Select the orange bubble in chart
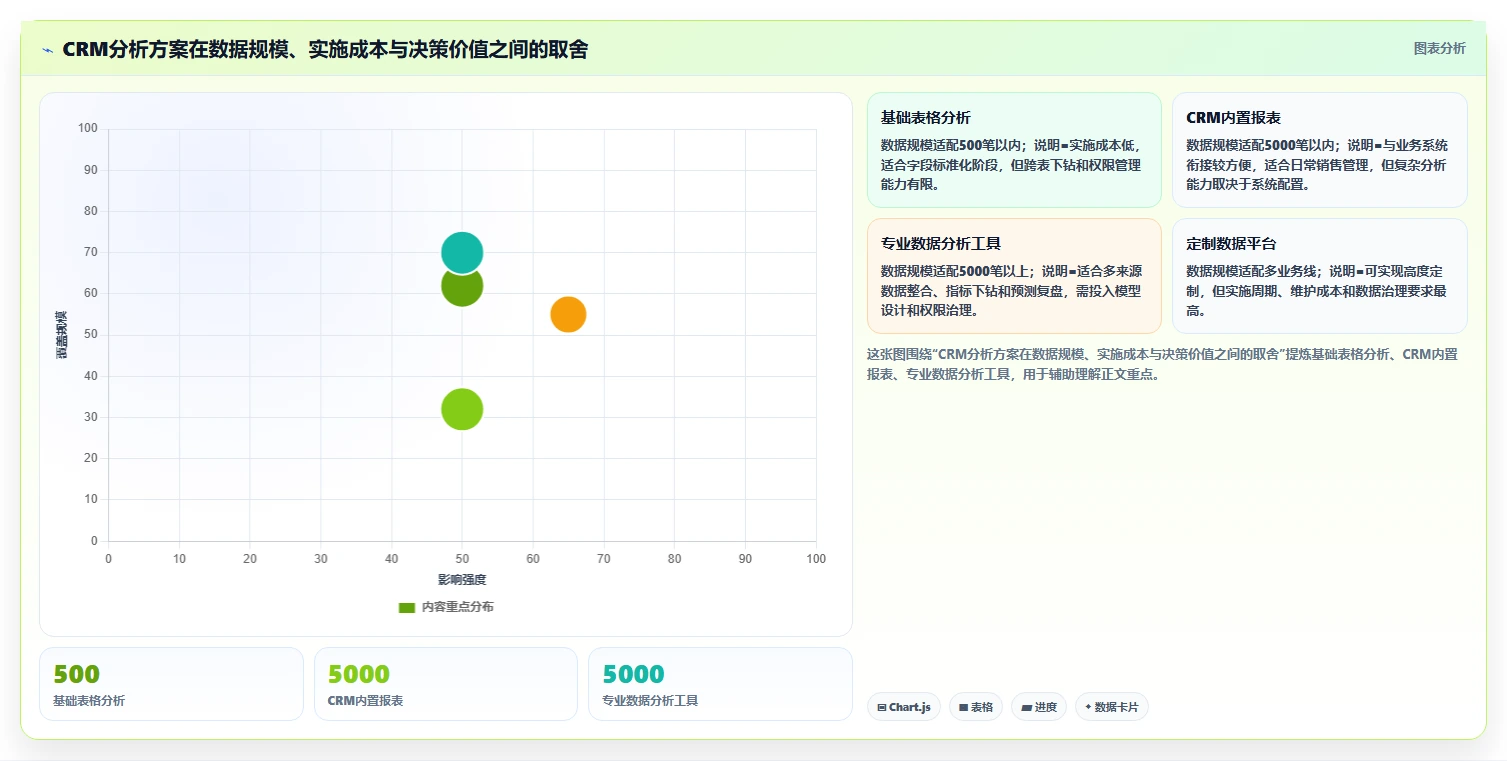This screenshot has width=1507, height=761. coord(568,314)
